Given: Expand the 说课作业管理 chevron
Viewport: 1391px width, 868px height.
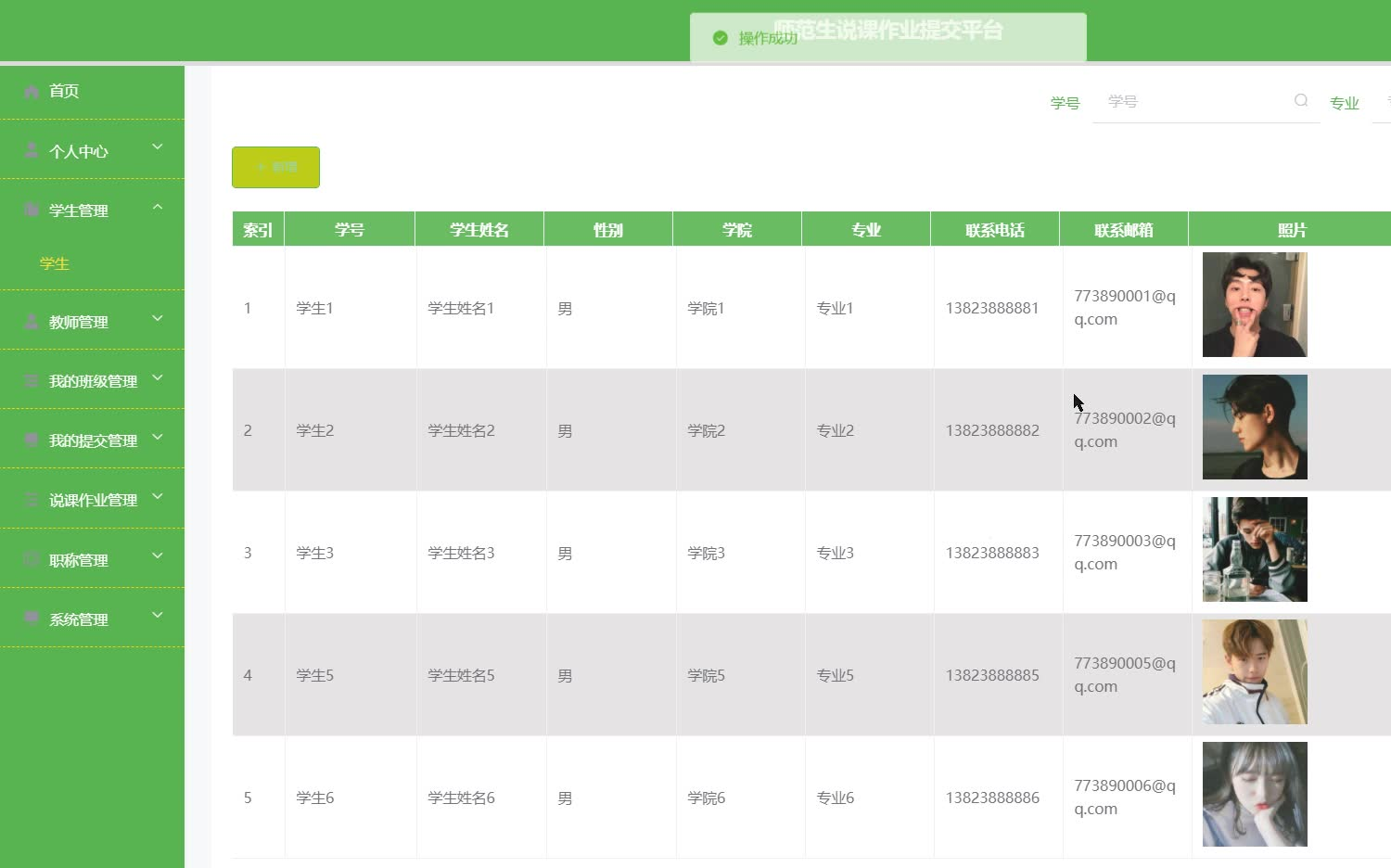Looking at the screenshot, I should click(158, 497).
